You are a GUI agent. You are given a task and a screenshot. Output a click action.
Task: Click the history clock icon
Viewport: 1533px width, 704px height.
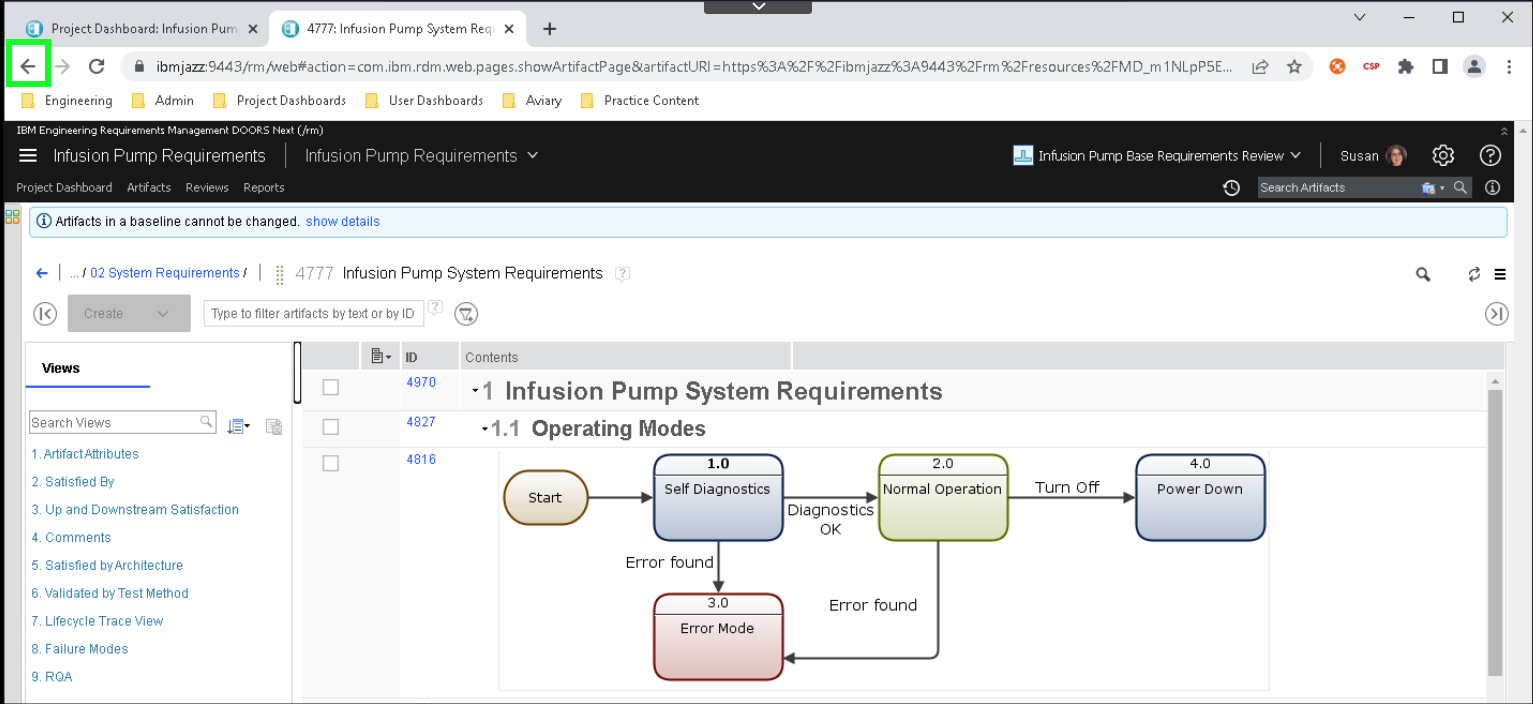(1232, 188)
